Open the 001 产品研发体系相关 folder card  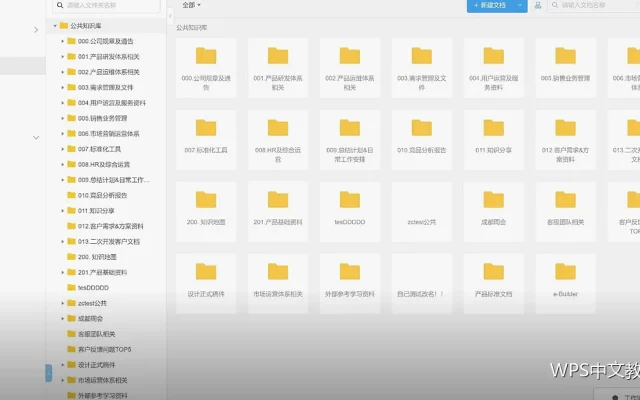[278, 68]
